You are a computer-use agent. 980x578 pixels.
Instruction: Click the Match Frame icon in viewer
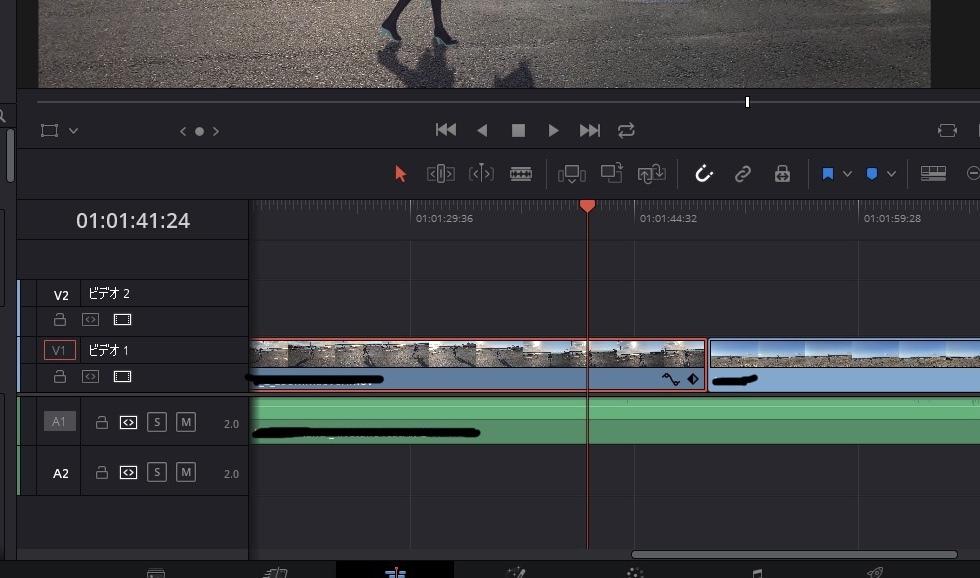[948, 130]
